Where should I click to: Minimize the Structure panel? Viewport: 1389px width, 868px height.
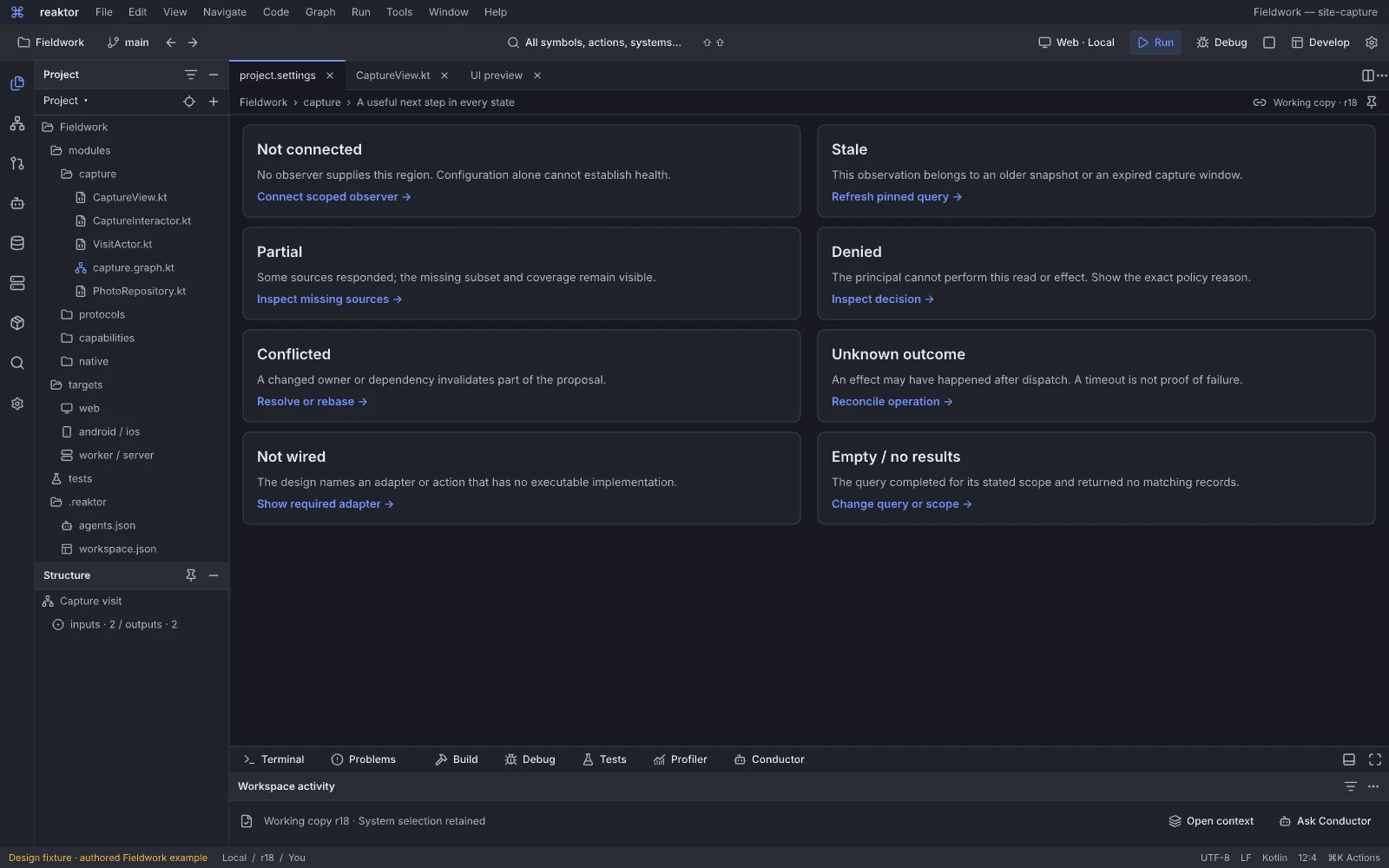point(214,575)
